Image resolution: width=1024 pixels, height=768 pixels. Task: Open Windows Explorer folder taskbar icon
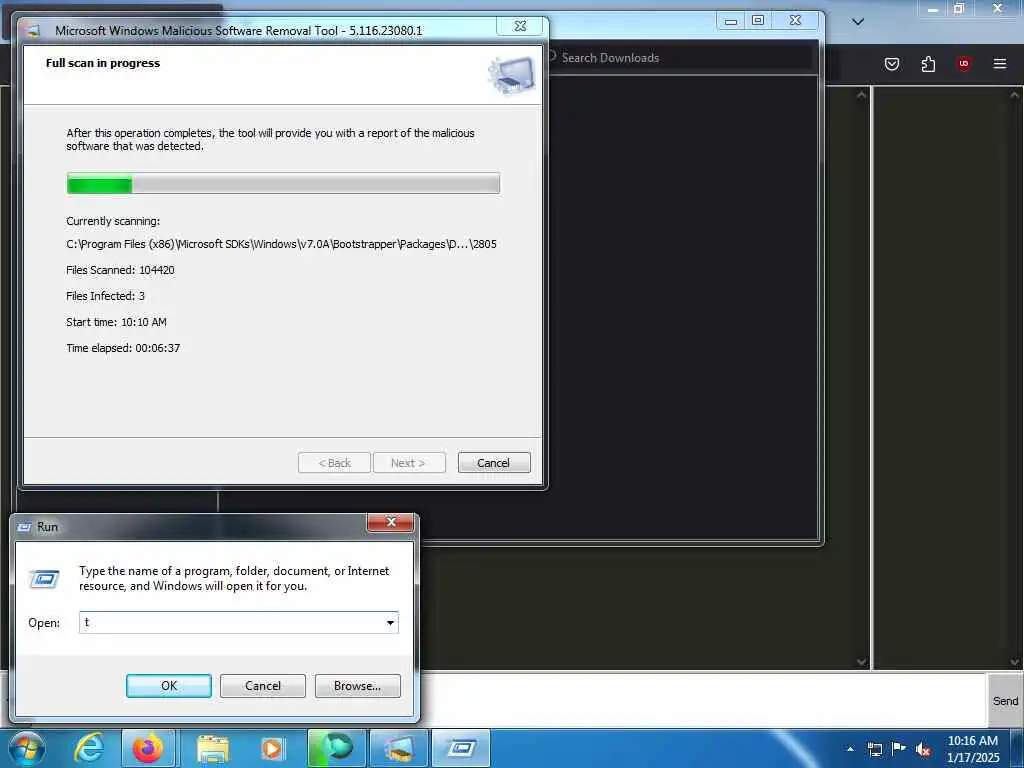pos(212,748)
